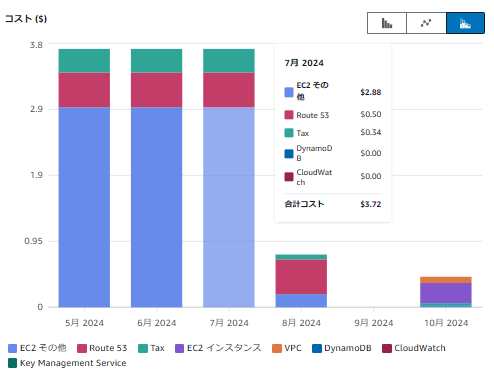Screen dimensions: 494x374
Task: Click the DynamoDB legend swatch
Action: click(x=317, y=348)
